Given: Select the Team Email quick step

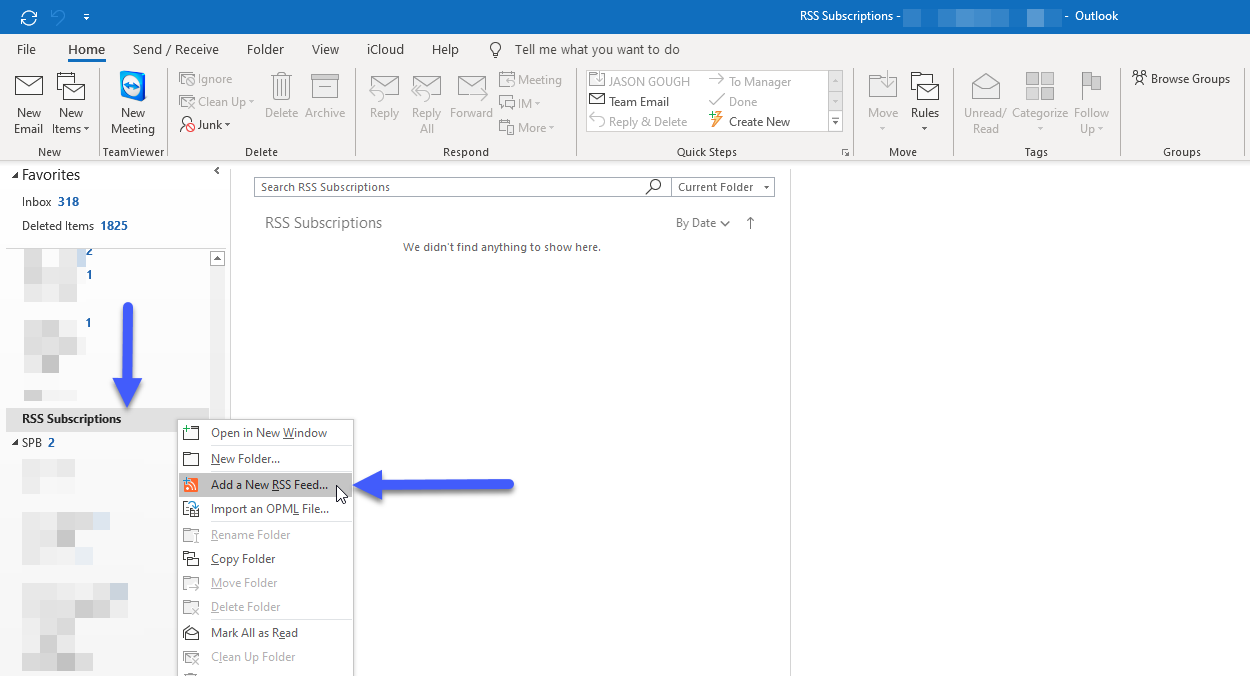Looking at the screenshot, I should (628, 102).
